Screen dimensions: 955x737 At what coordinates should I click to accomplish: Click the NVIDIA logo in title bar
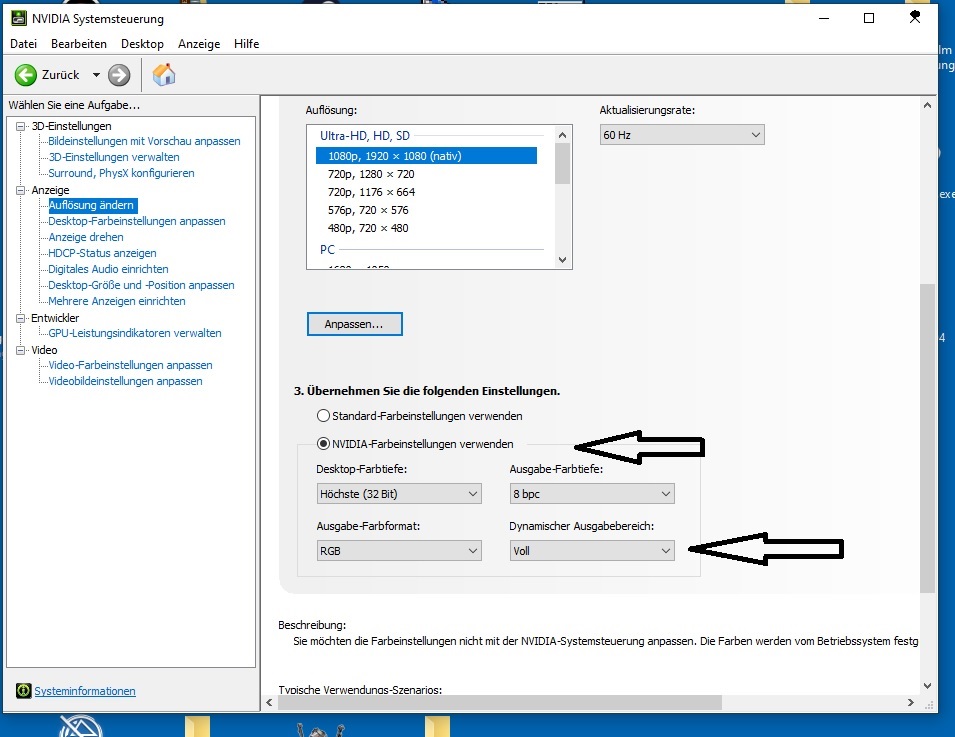tap(18, 19)
